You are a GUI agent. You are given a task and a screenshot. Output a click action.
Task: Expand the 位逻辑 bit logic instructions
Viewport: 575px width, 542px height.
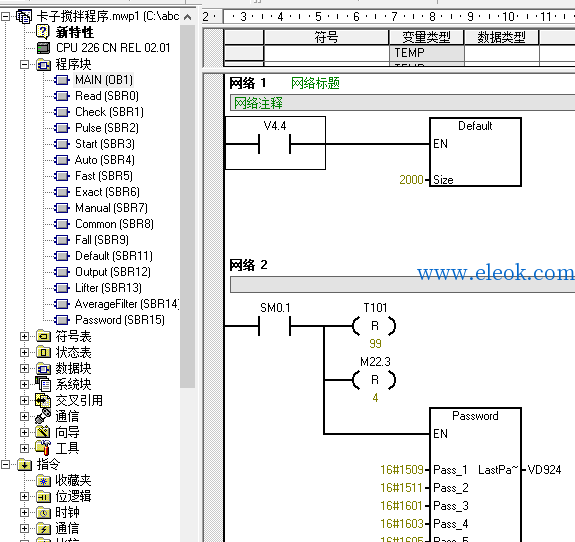click(25, 497)
